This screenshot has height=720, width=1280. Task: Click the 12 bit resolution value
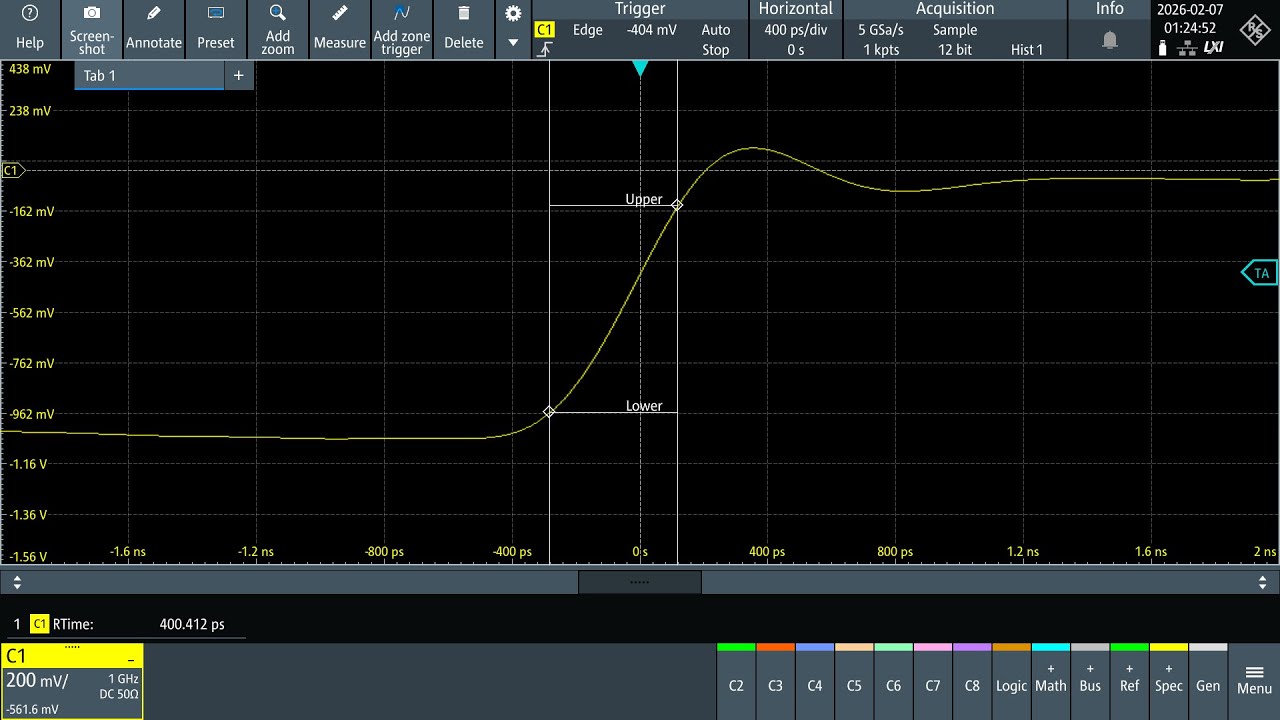tap(955, 49)
